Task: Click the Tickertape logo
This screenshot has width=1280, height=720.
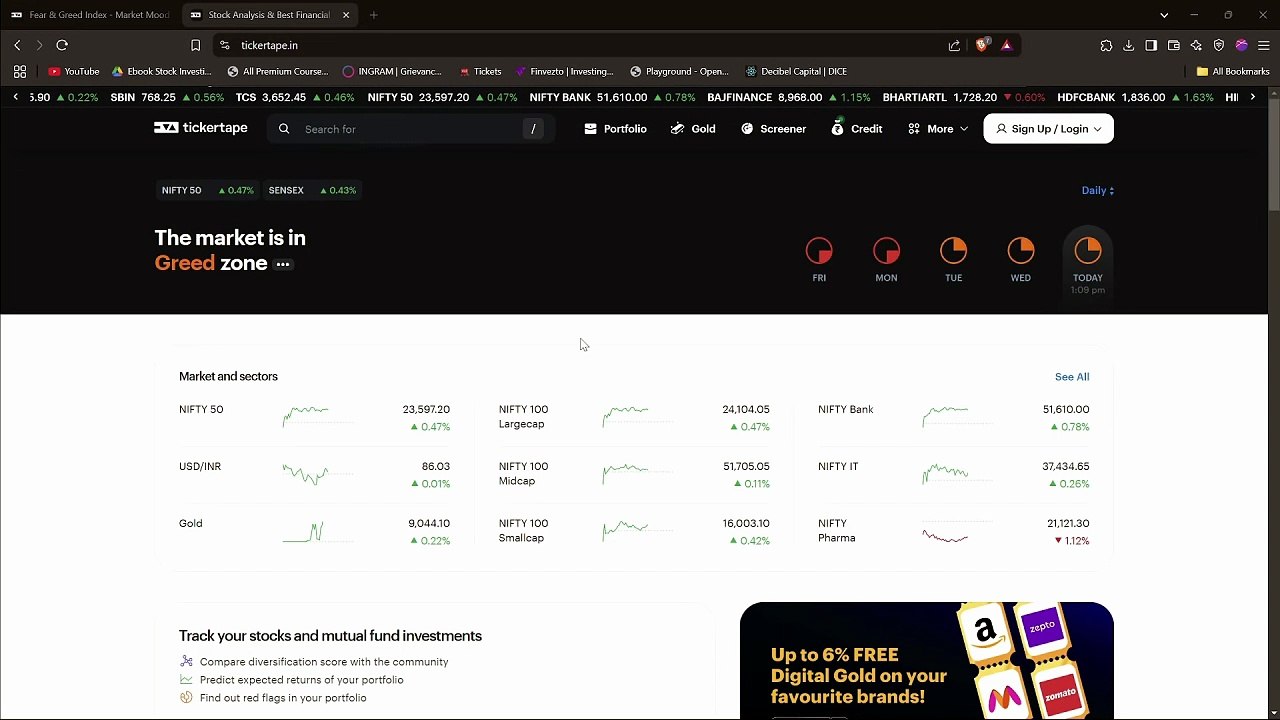Action: pyautogui.click(x=201, y=128)
